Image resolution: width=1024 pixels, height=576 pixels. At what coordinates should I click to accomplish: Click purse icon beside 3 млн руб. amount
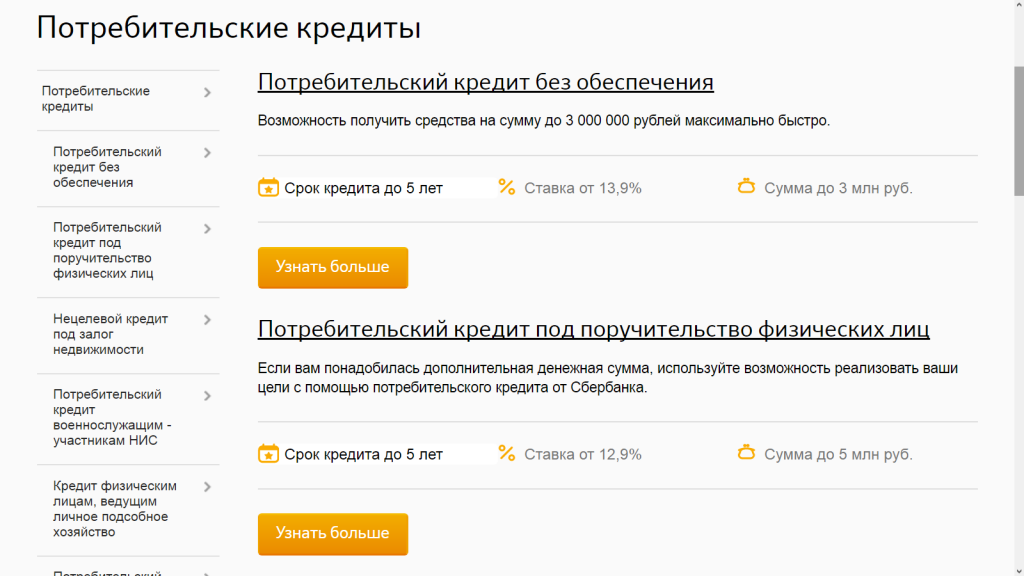click(x=746, y=187)
